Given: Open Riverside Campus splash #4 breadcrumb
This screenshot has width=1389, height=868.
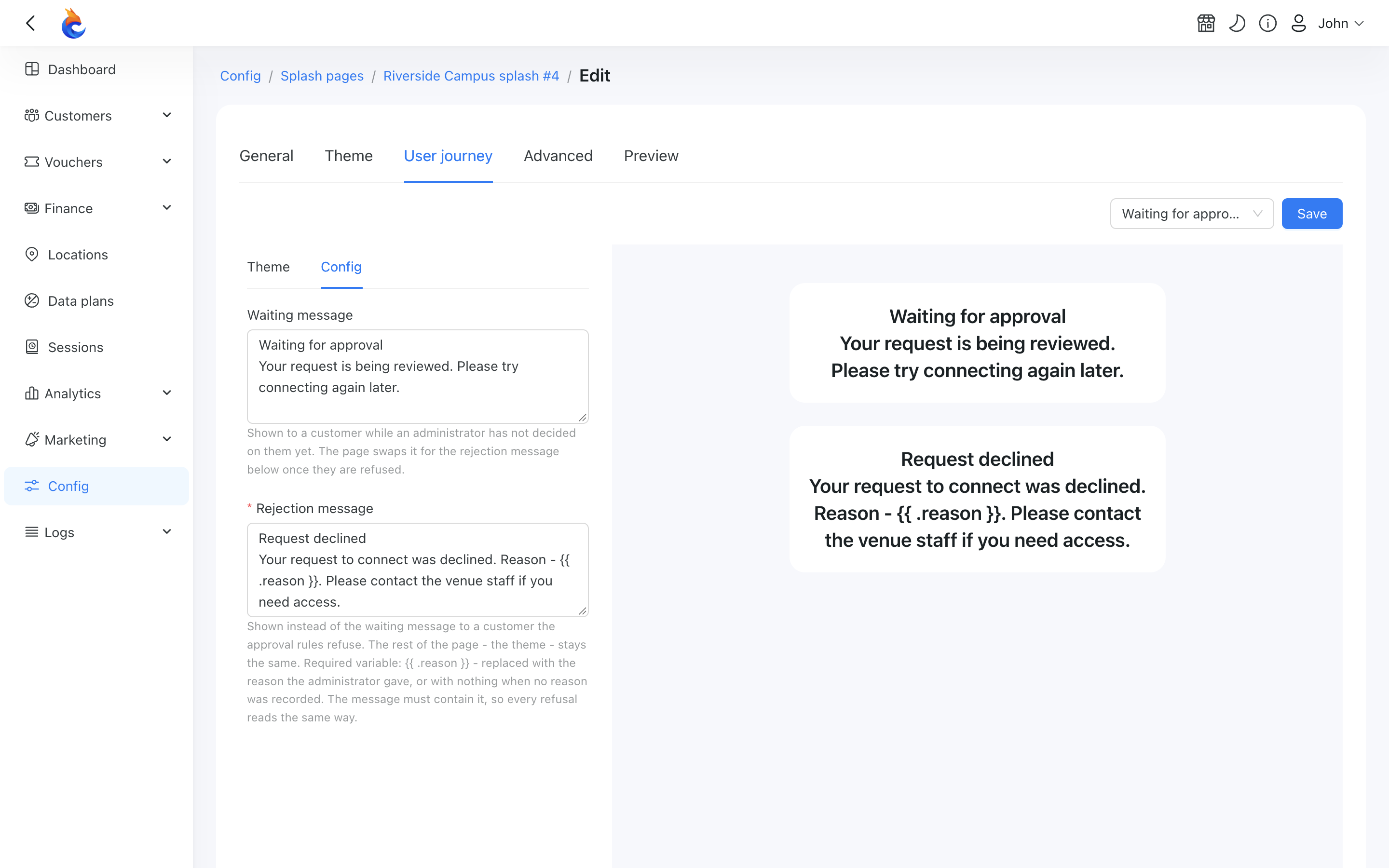Looking at the screenshot, I should point(471,76).
